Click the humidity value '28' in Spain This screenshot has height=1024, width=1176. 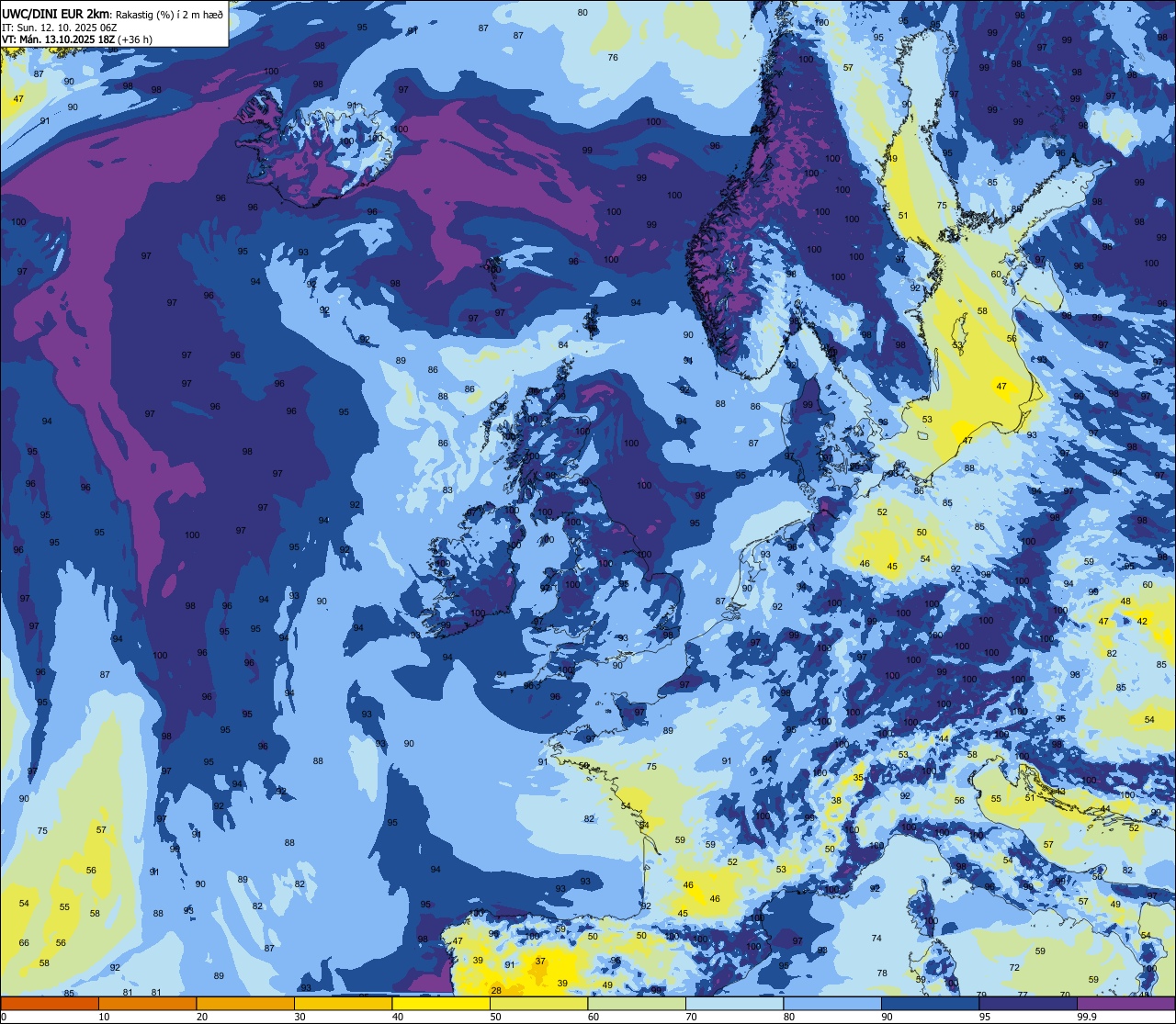pyautogui.click(x=496, y=990)
